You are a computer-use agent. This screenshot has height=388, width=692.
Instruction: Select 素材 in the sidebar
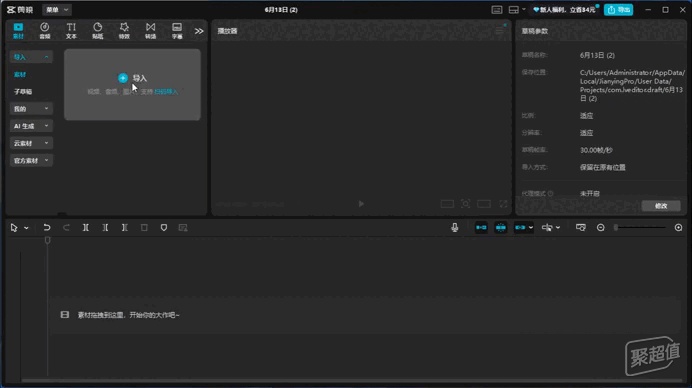click(20, 75)
